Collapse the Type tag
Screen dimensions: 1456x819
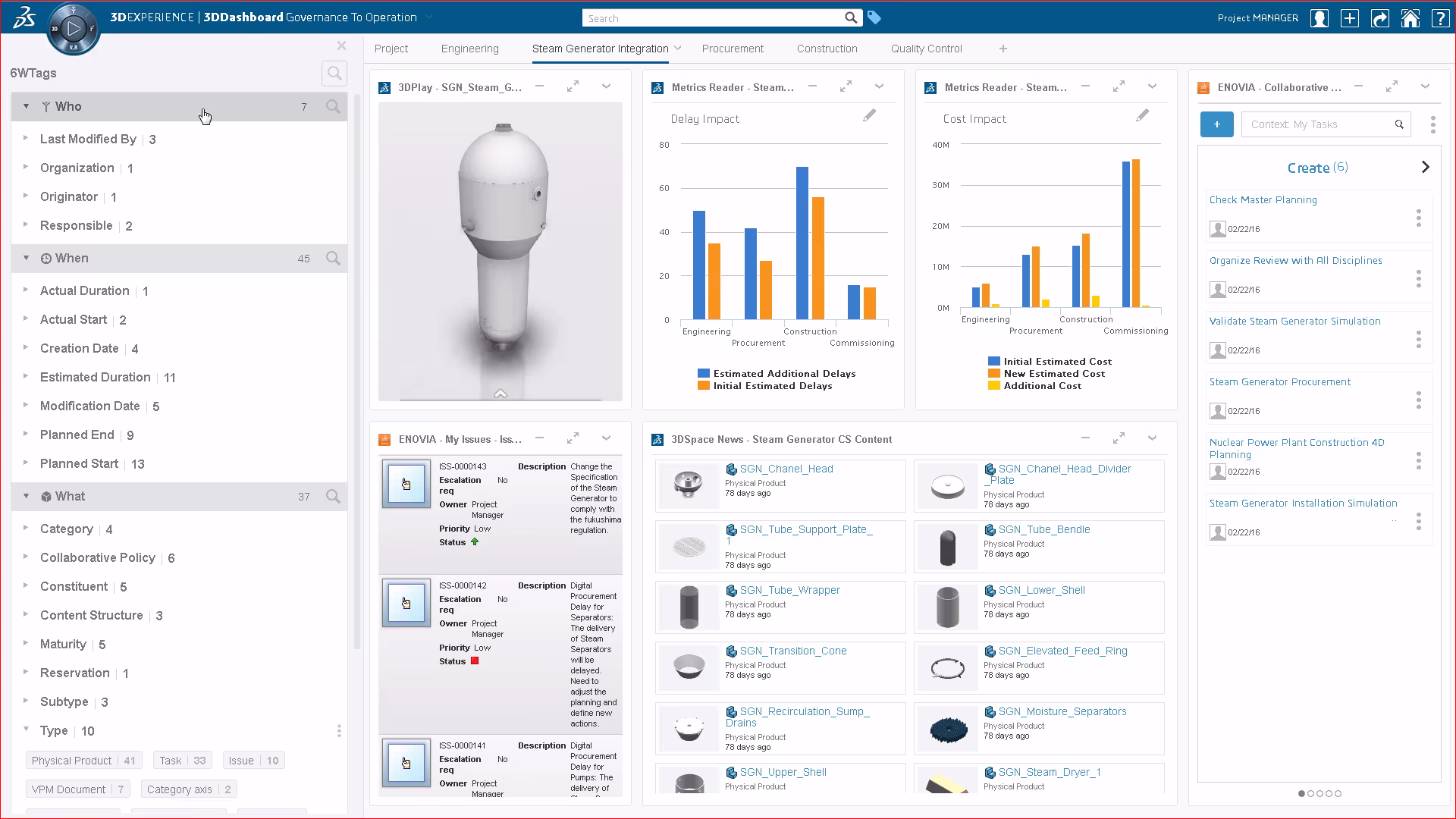tap(25, 730)
